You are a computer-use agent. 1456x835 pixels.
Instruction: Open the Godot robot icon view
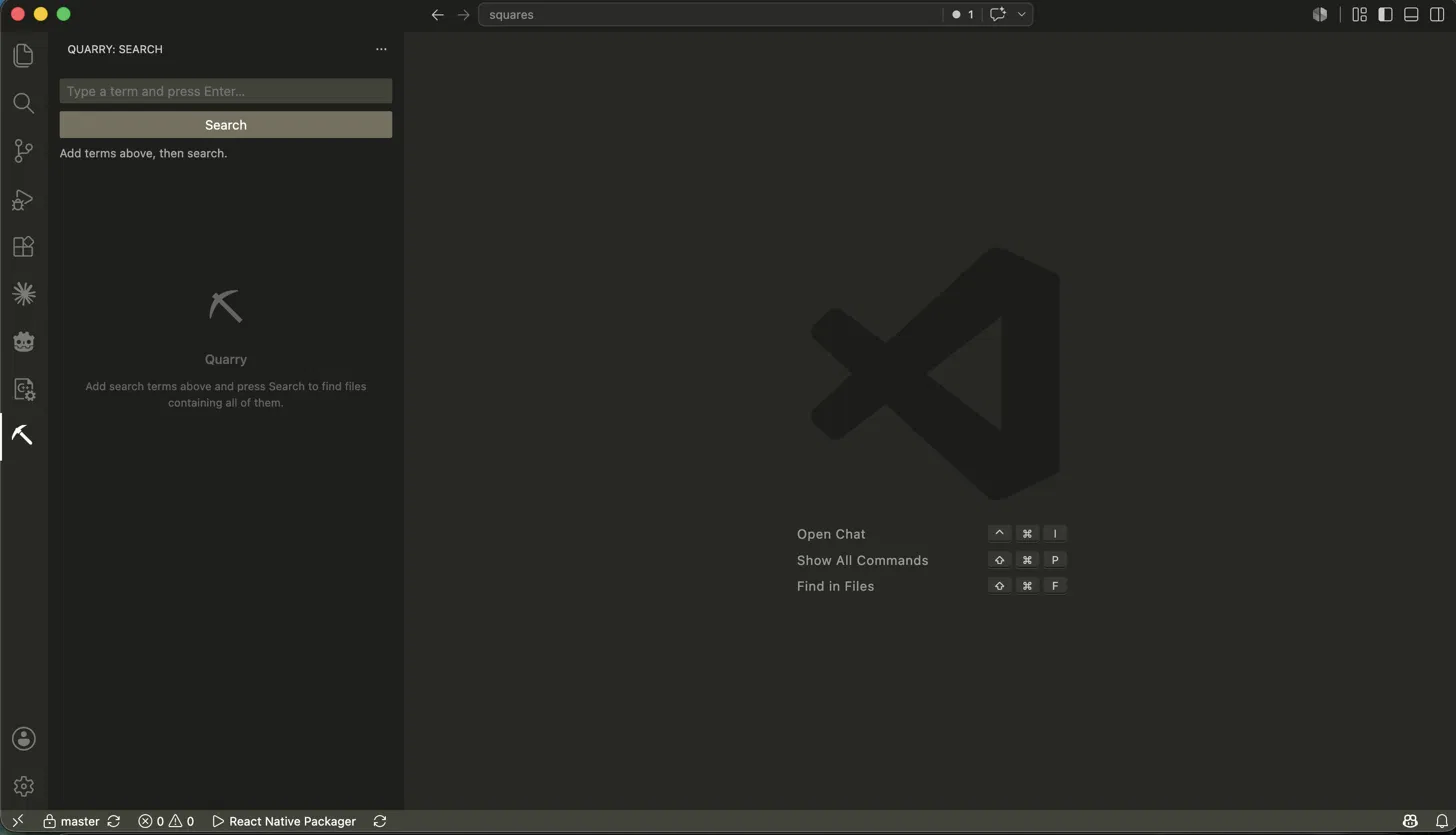(x=23, y=342)
